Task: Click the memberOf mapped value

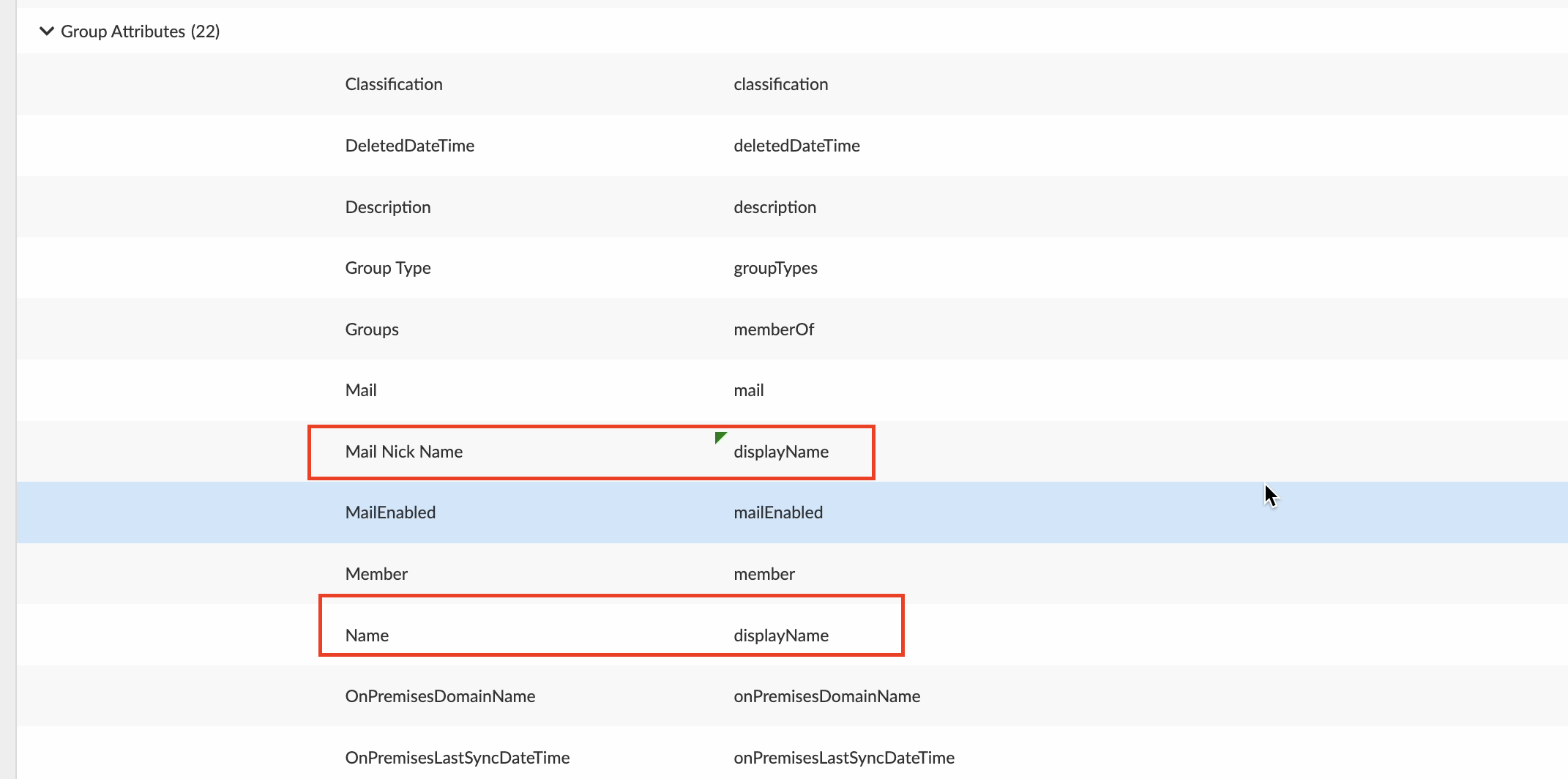Action: point(774,329)
